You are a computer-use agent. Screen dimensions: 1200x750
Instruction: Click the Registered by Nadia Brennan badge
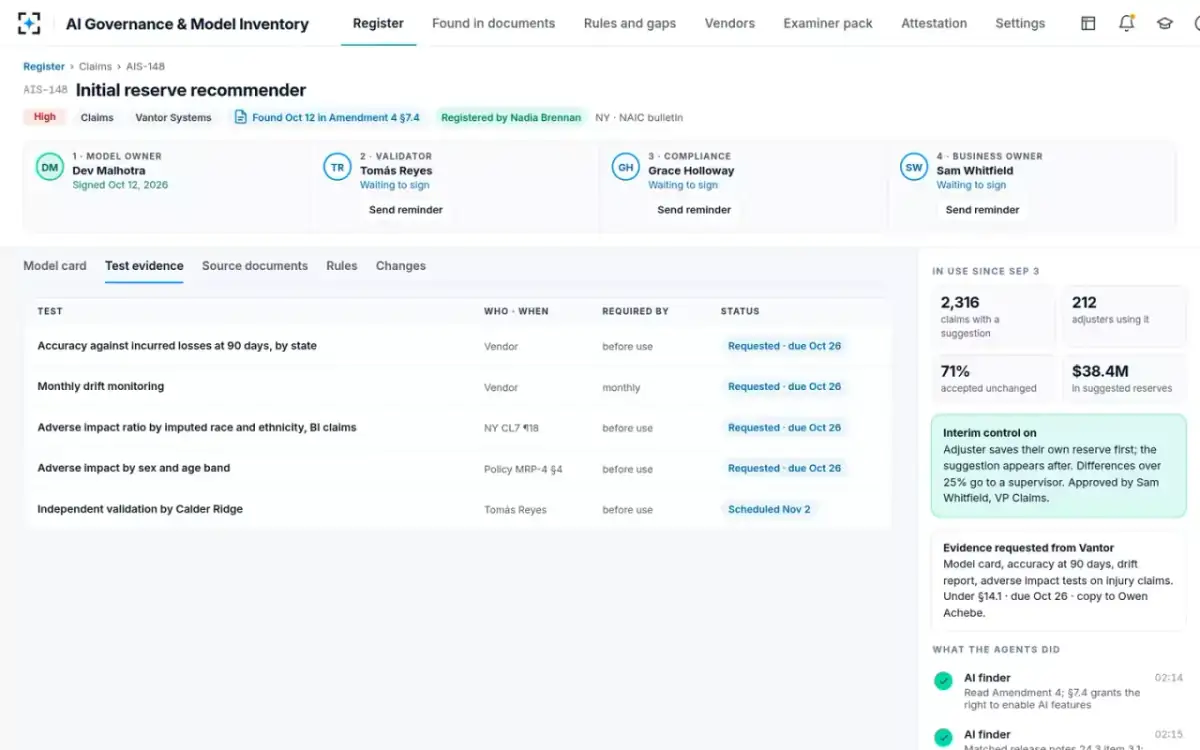(511, 117)
